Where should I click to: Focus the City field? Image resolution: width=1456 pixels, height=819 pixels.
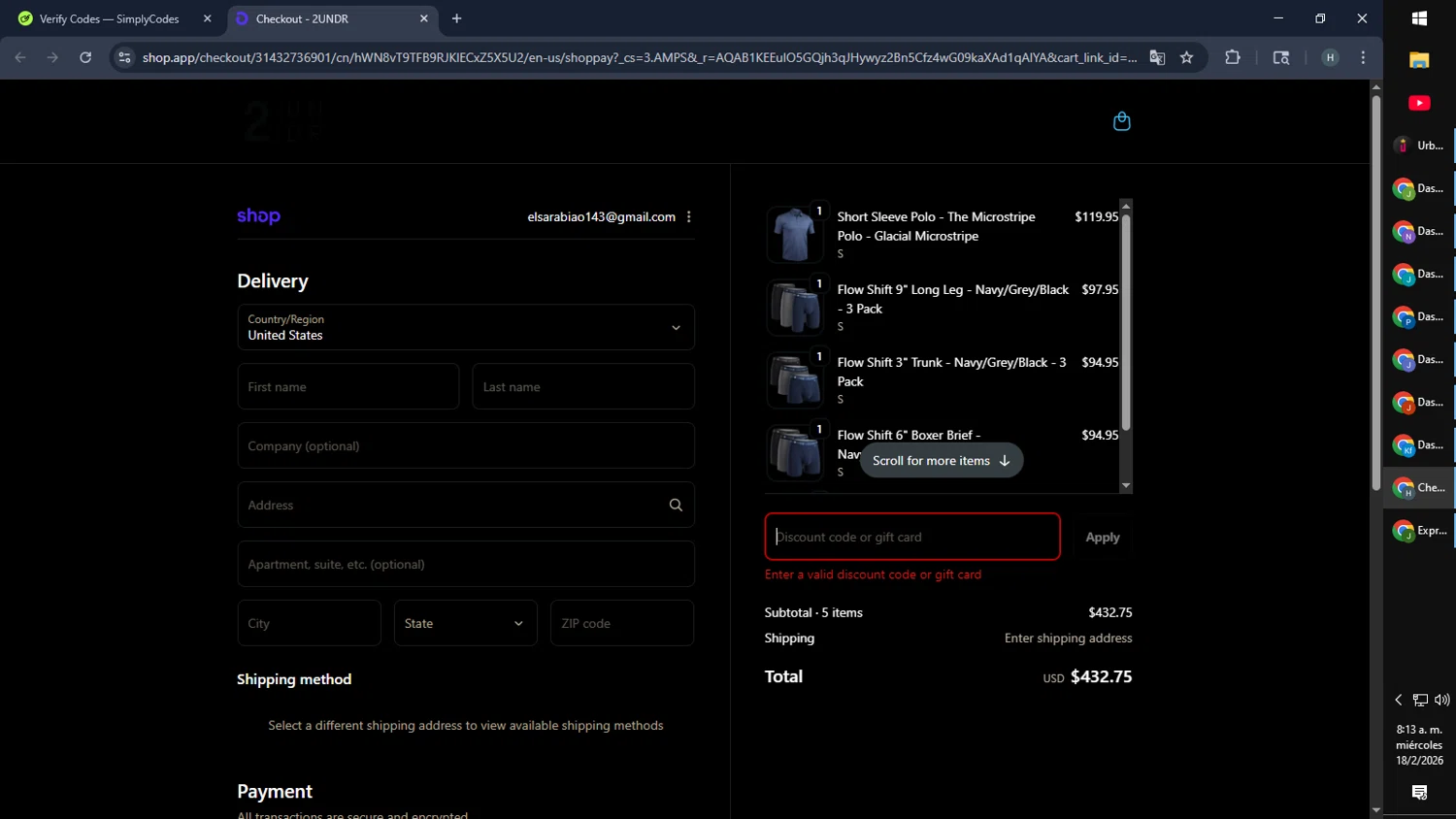click(309, 623)
